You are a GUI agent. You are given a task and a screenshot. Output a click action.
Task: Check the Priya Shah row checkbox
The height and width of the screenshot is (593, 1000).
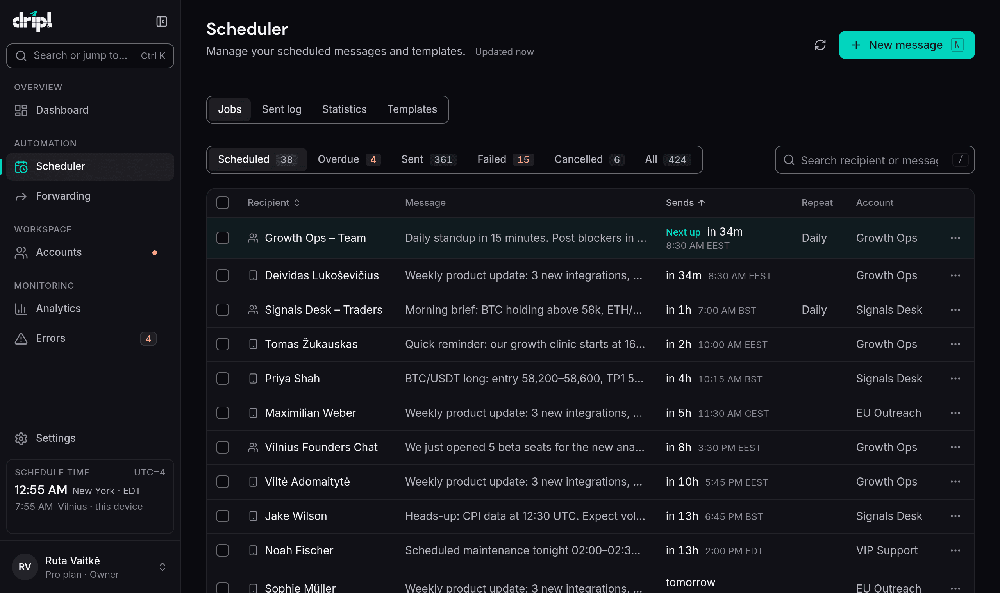[223, 379]
